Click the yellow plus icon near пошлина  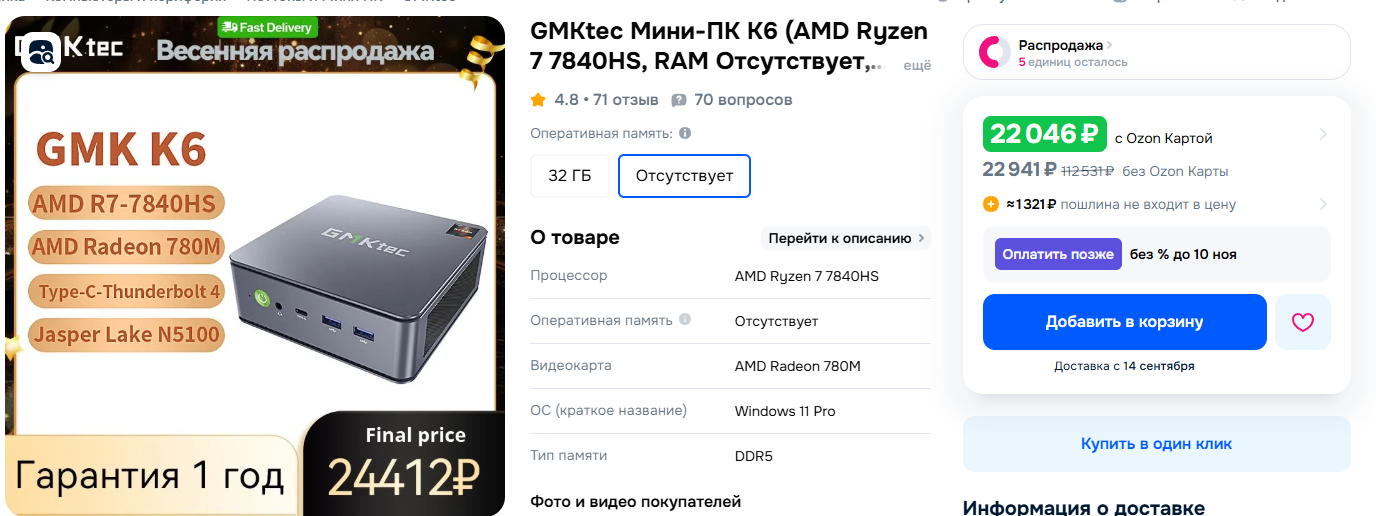991,204
